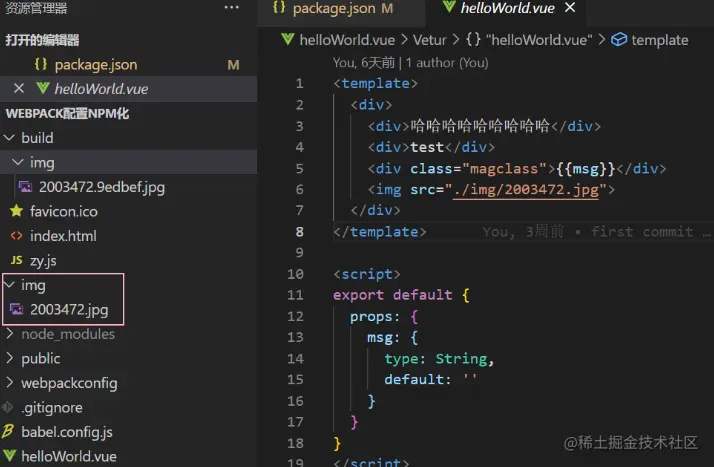714x467 pixels.
Task: Click the HTML brackets icon beside index.html
Action: (x=16, y=236)
